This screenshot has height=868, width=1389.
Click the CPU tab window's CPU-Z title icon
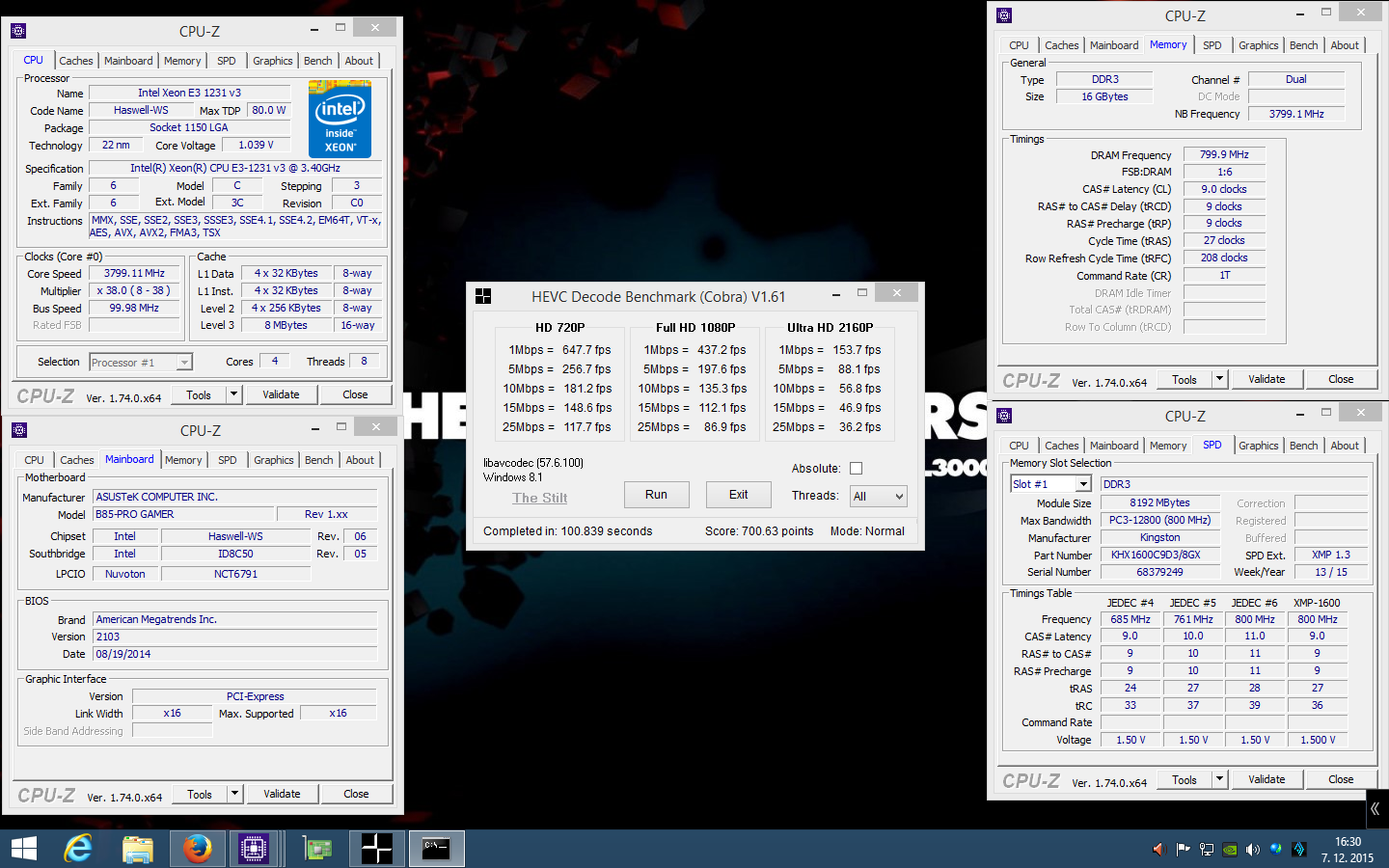[18, 31]
